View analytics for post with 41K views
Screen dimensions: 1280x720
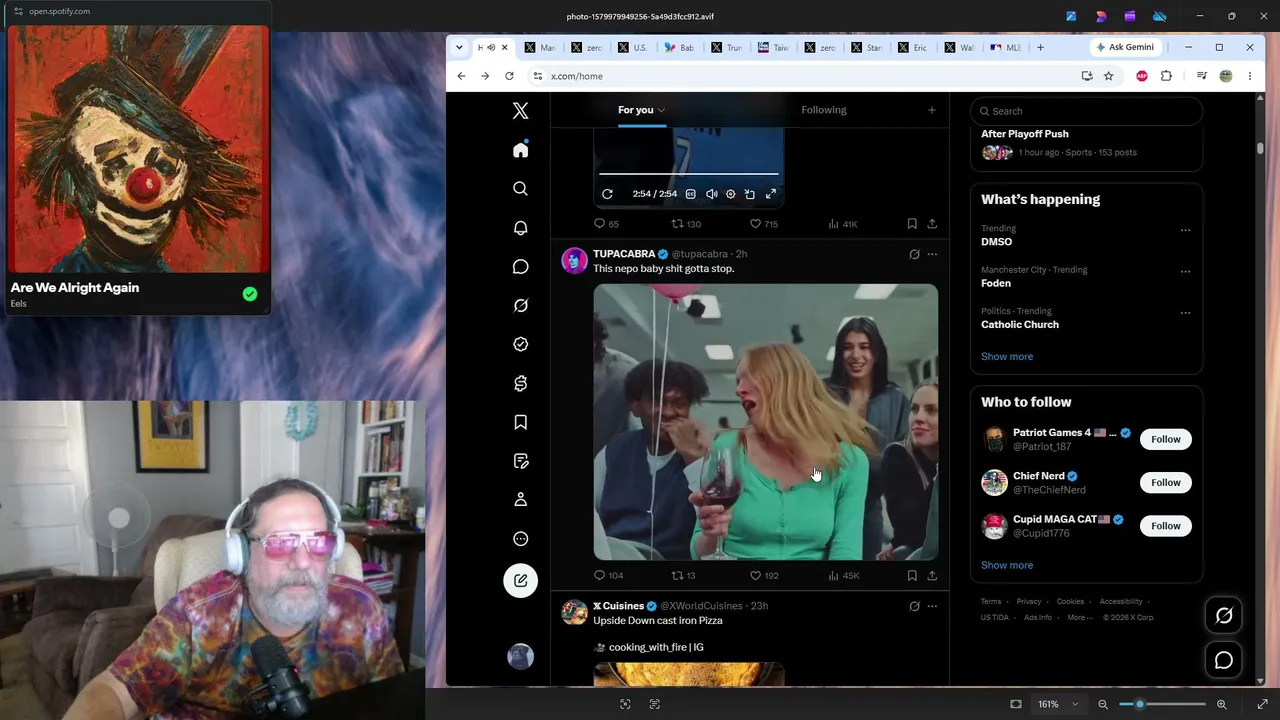pyautogui.click(x=843, y=224)
